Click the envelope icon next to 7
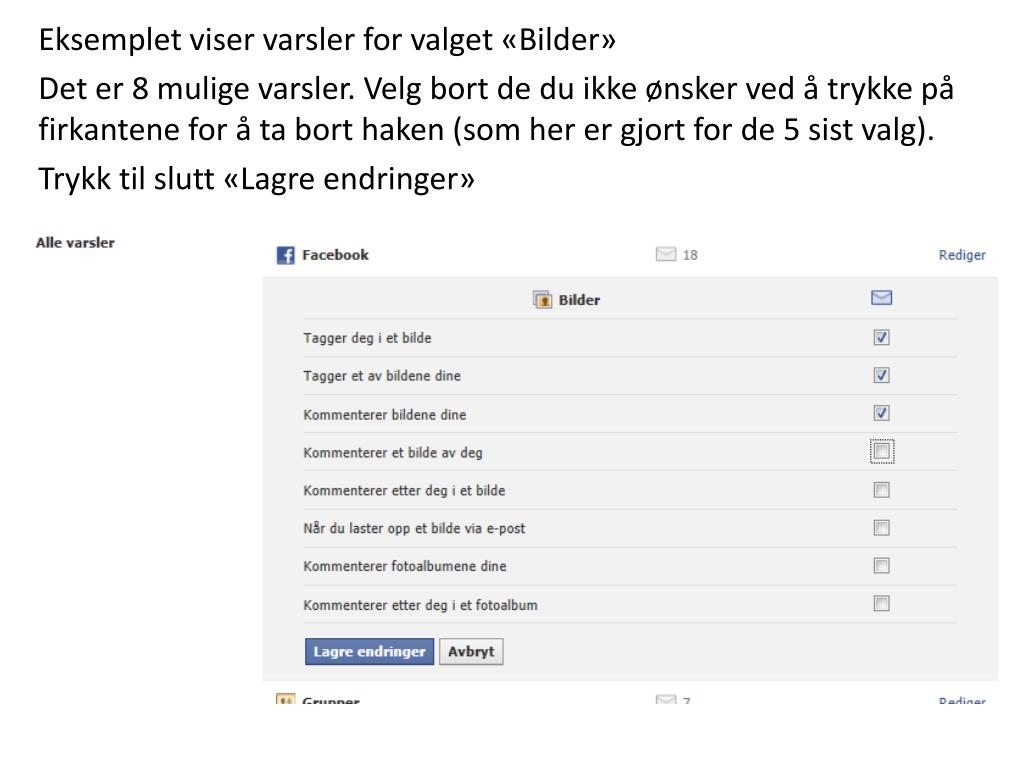This screenshot has width=1024, height=768. click(x=665, y=699)
